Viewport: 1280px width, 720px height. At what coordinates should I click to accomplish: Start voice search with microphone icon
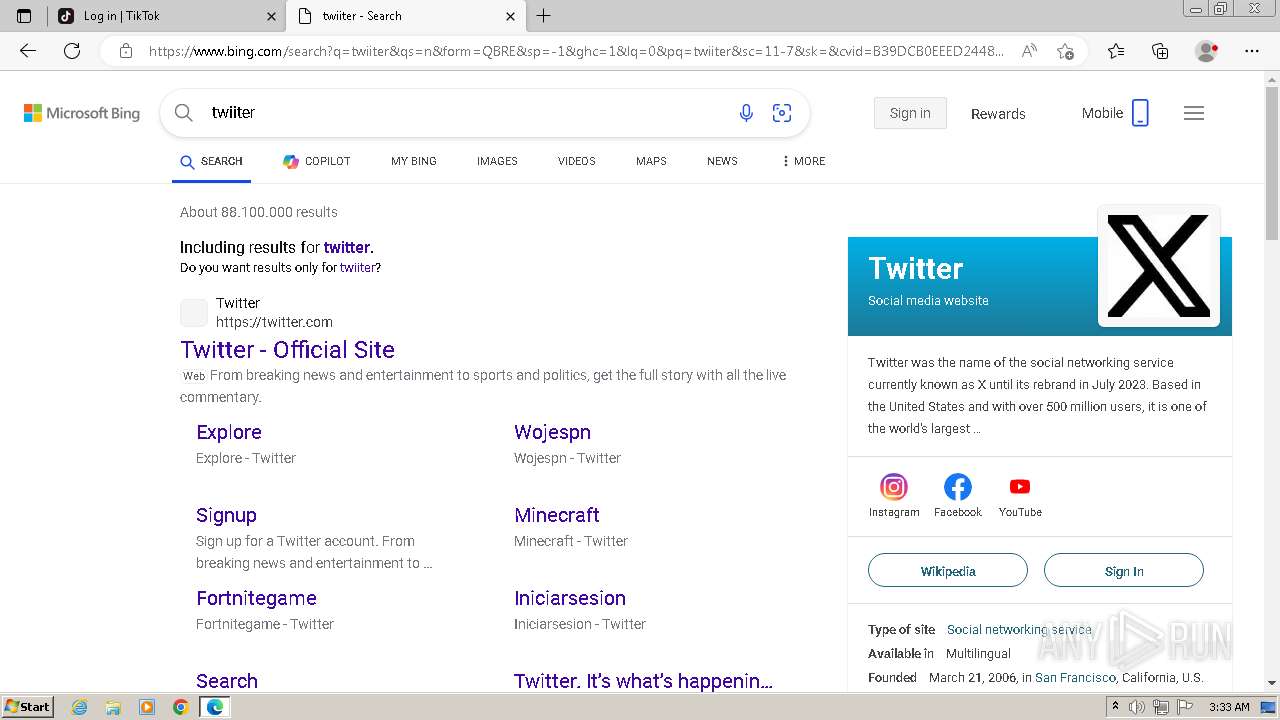click(x=746, y=113)
